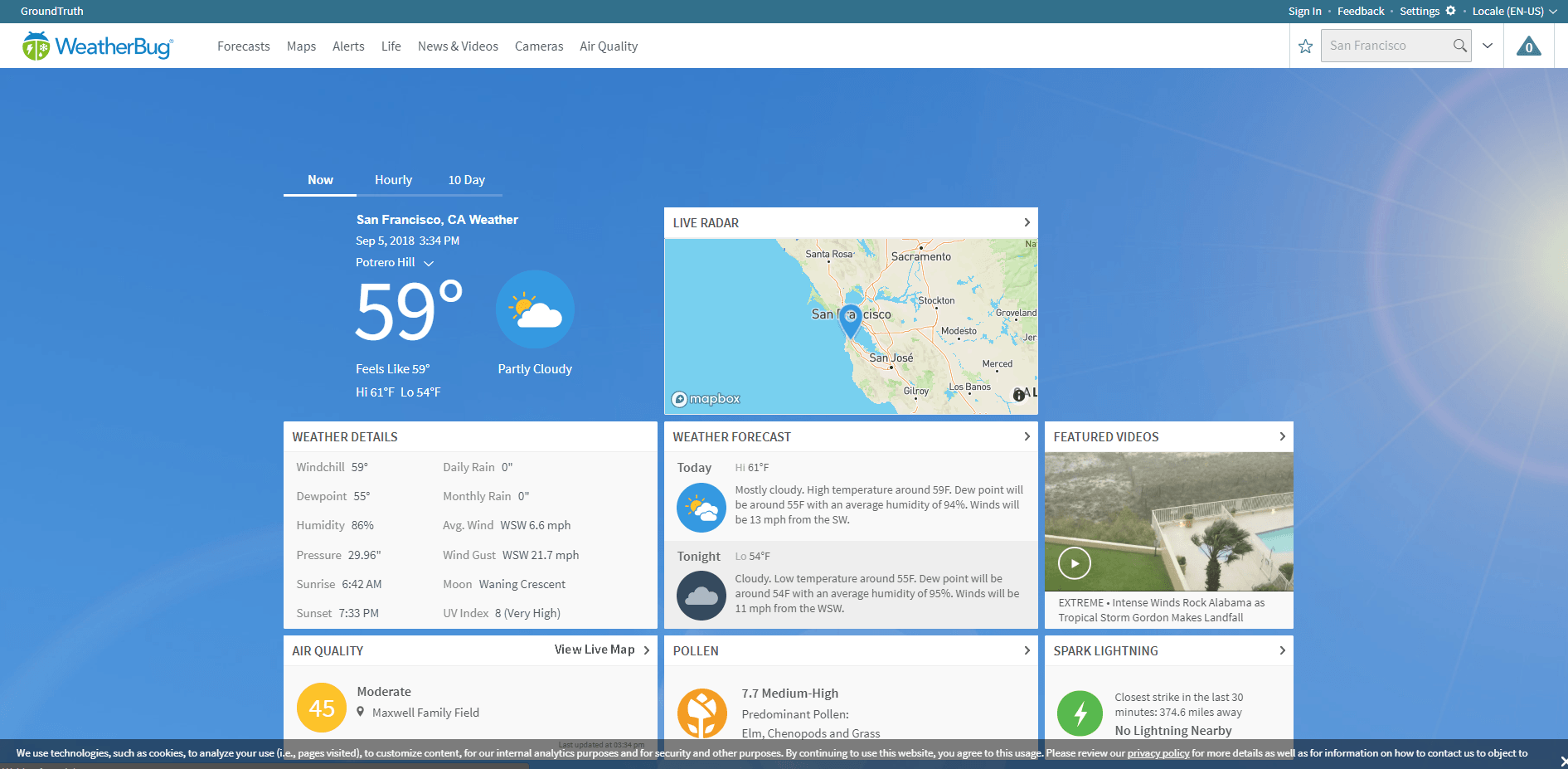Image resolution: width=1568 pixels, height=769 pixels.
Task: Play the featured video
Action: (1074, 564)
